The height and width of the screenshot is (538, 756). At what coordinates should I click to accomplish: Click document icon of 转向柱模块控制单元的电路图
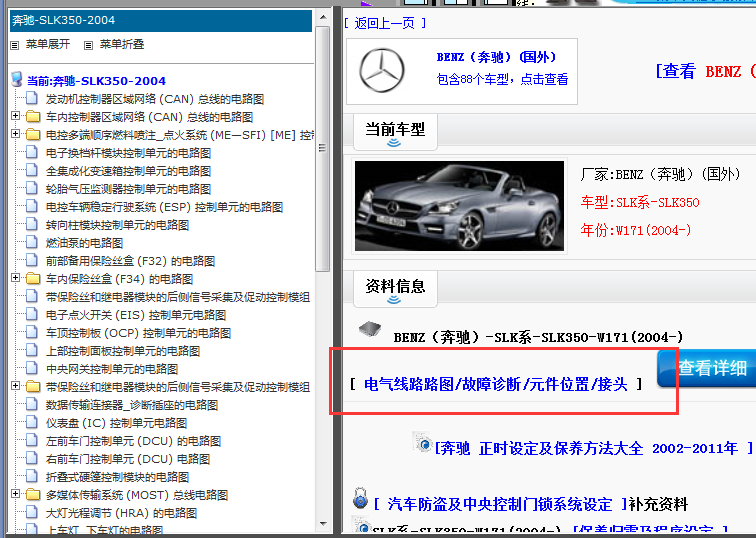point(32,225)
